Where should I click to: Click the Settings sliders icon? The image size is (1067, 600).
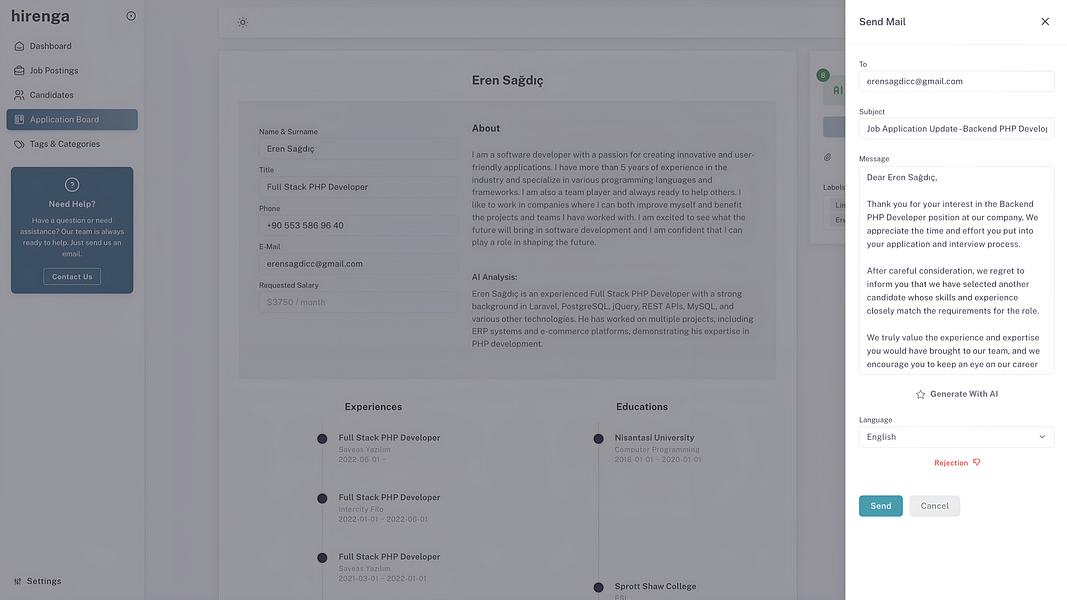click(x=18, y=581)
